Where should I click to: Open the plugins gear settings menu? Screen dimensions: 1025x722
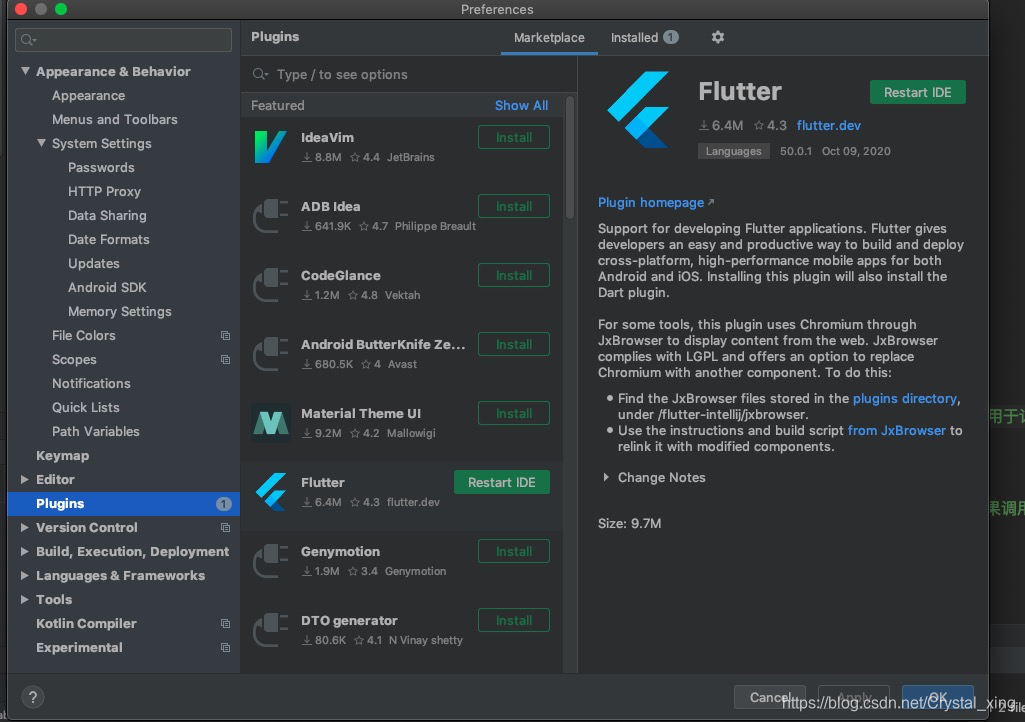[x=718, y=37]
